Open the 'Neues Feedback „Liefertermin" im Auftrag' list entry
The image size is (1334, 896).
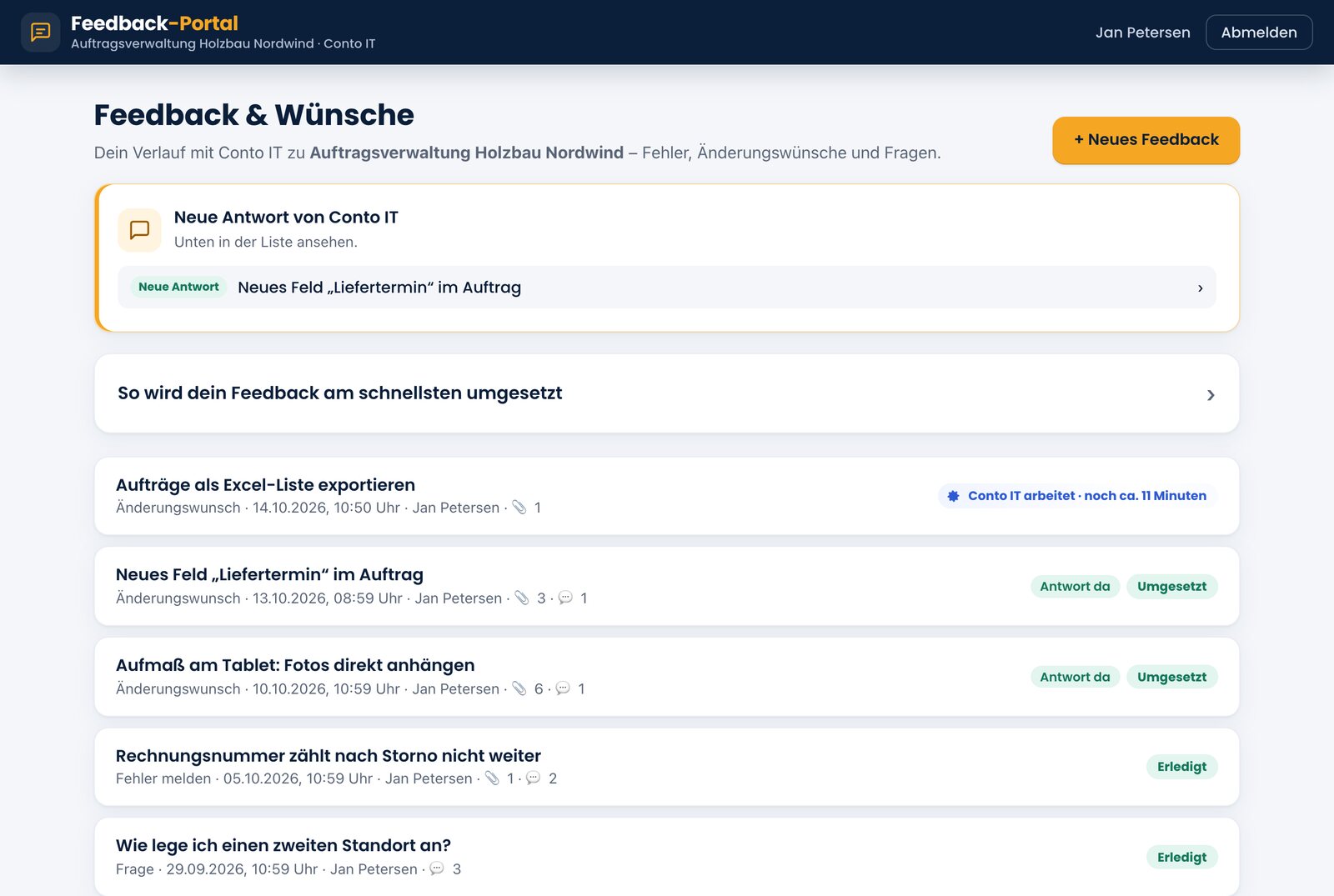click(x=667, y=586)
